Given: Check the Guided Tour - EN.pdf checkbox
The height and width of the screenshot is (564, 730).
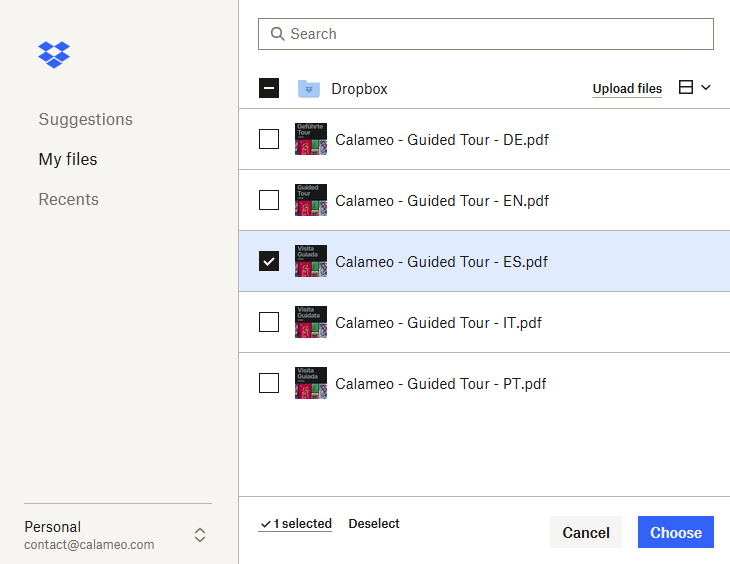Looking at the screenshot, I should [269, 200].
